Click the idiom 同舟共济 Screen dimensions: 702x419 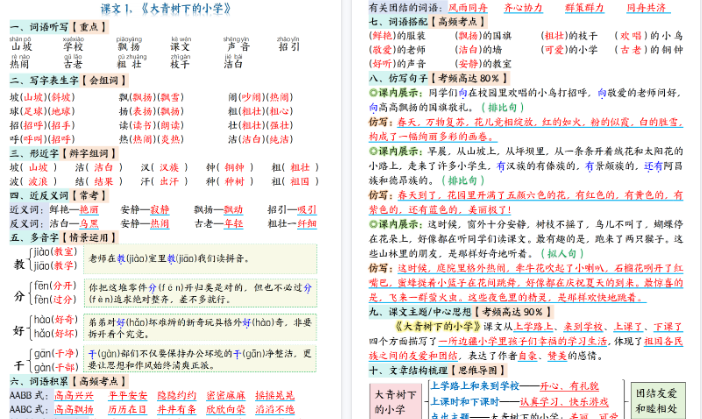click(x=646, y=8)
